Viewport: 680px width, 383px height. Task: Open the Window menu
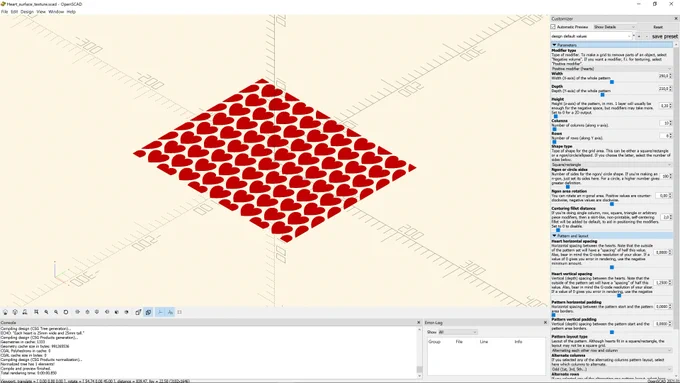(56, 12)
